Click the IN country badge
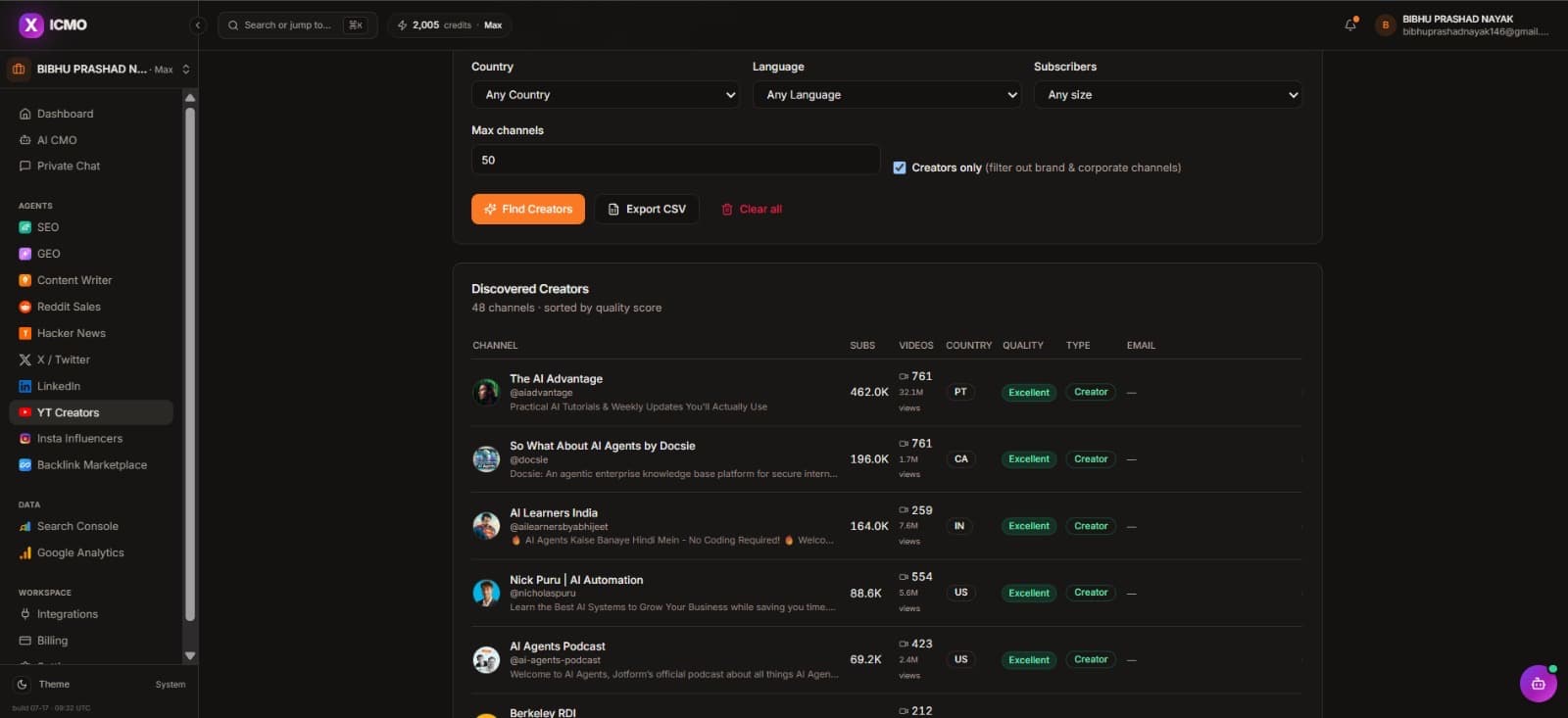This screenshot has width=1568, height=718. [x=959, y=526]
